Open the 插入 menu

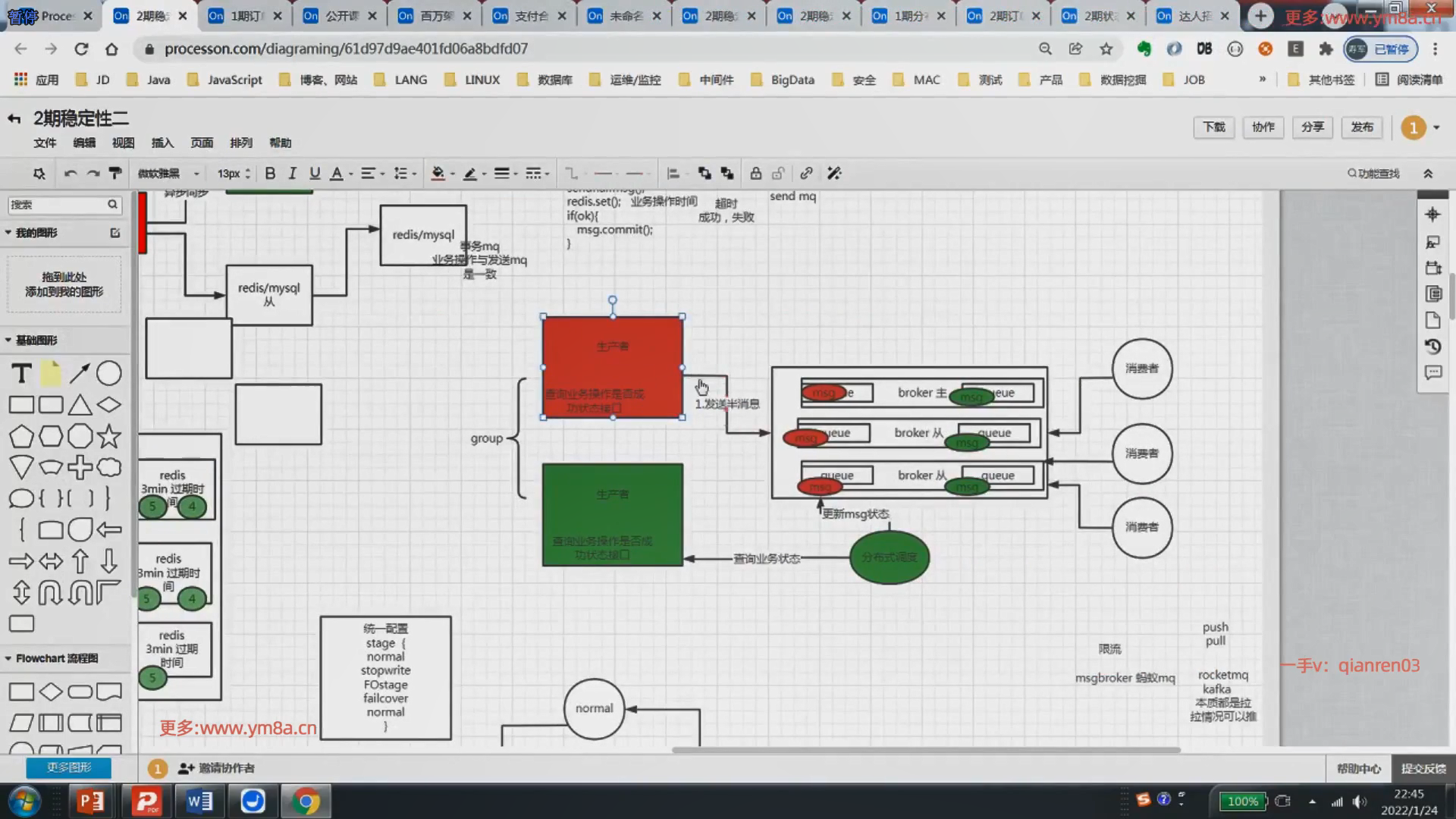coord(162,143)
